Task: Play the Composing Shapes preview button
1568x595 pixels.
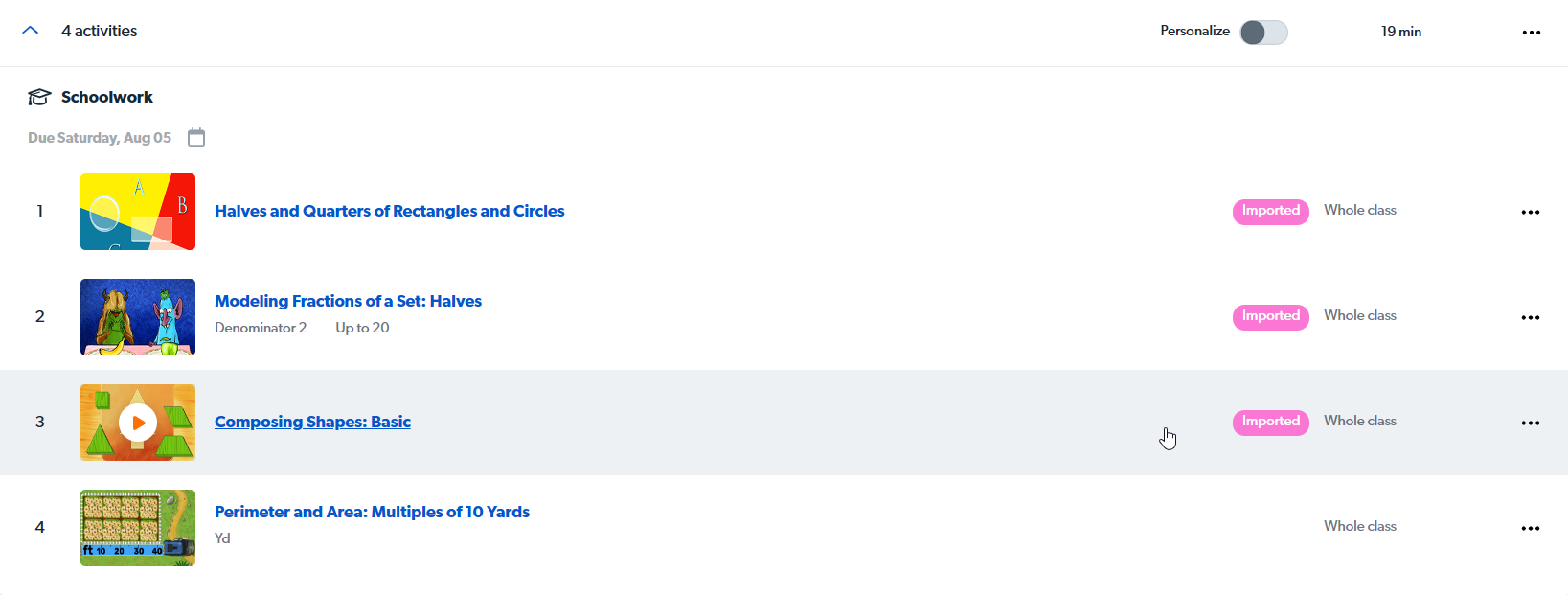Action: click(138, 423)
